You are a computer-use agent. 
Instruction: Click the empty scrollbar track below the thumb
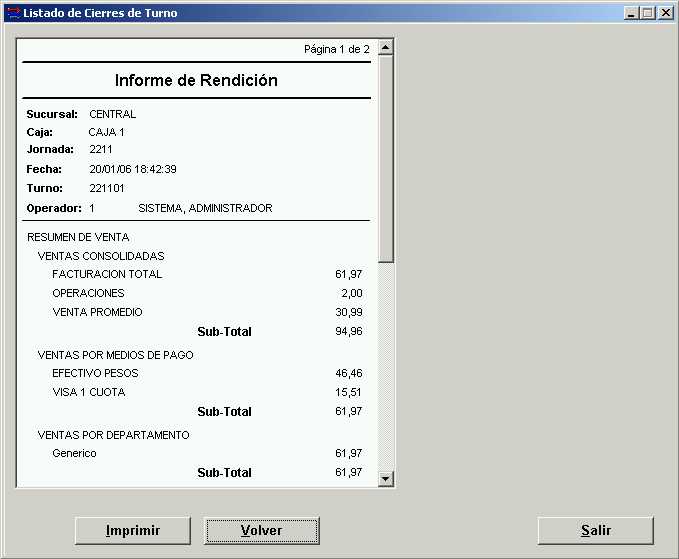pyautogui.click(x=386, y=370)
